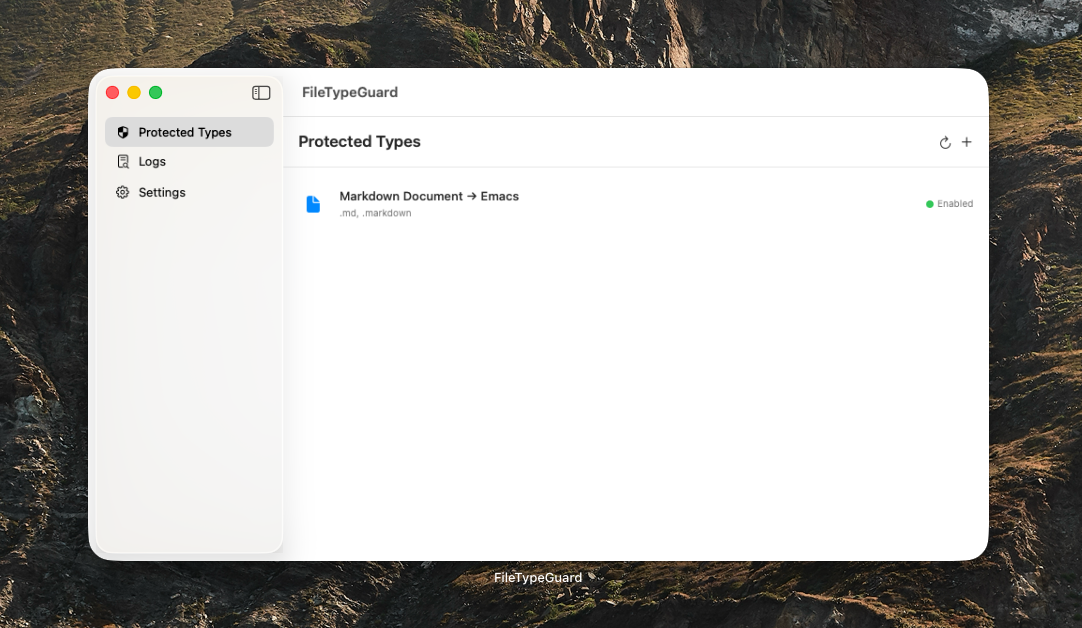Add a new protected type with plus icon

click(x=967, y=142)
